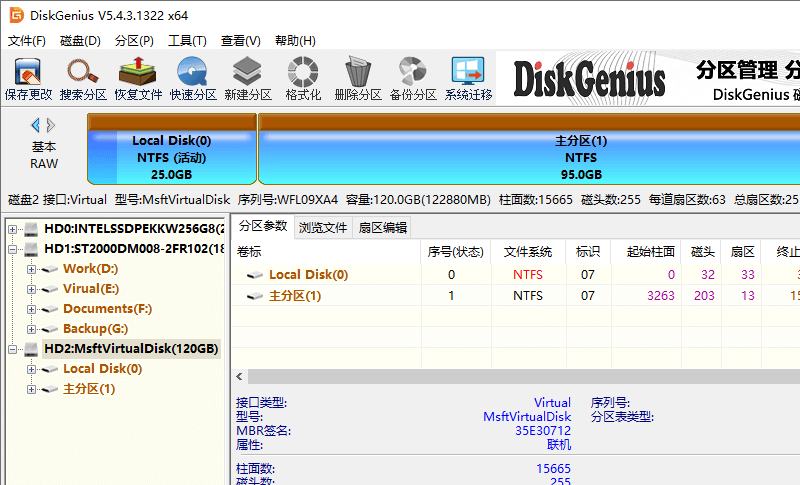Viewport: 800px width, 485px height.
Task: Open the 文件(F) menu
Action: tap(27, 41)
